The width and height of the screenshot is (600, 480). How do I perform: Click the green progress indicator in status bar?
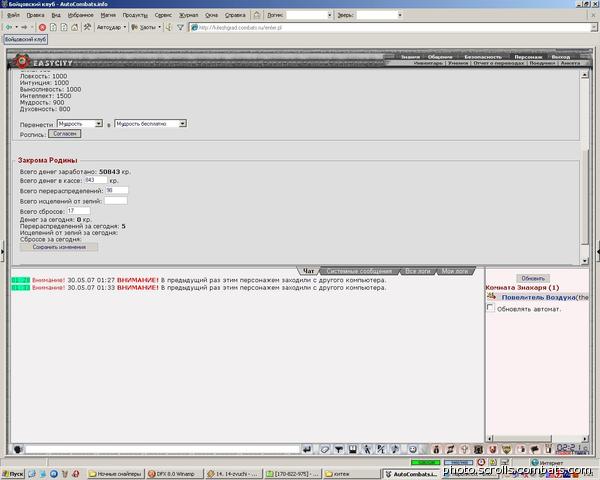click(425, 462)
